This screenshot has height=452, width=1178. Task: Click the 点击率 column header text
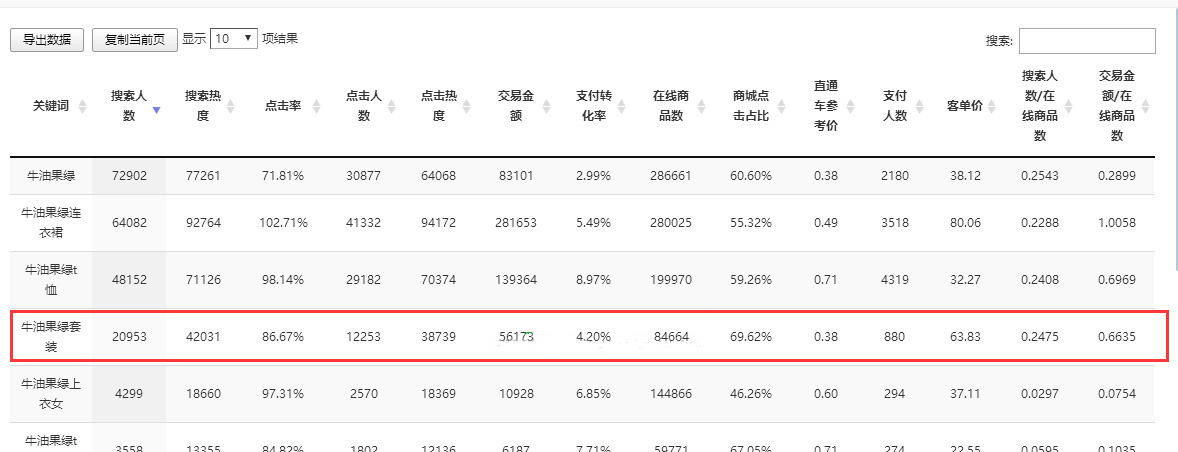[x=283, y=107]
